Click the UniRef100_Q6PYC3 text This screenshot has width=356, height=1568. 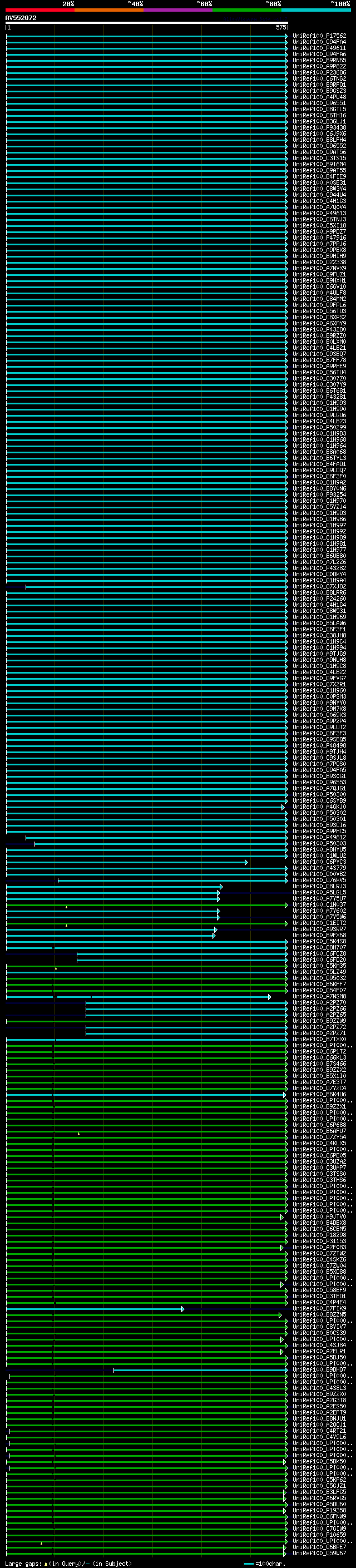pos(319,862)
